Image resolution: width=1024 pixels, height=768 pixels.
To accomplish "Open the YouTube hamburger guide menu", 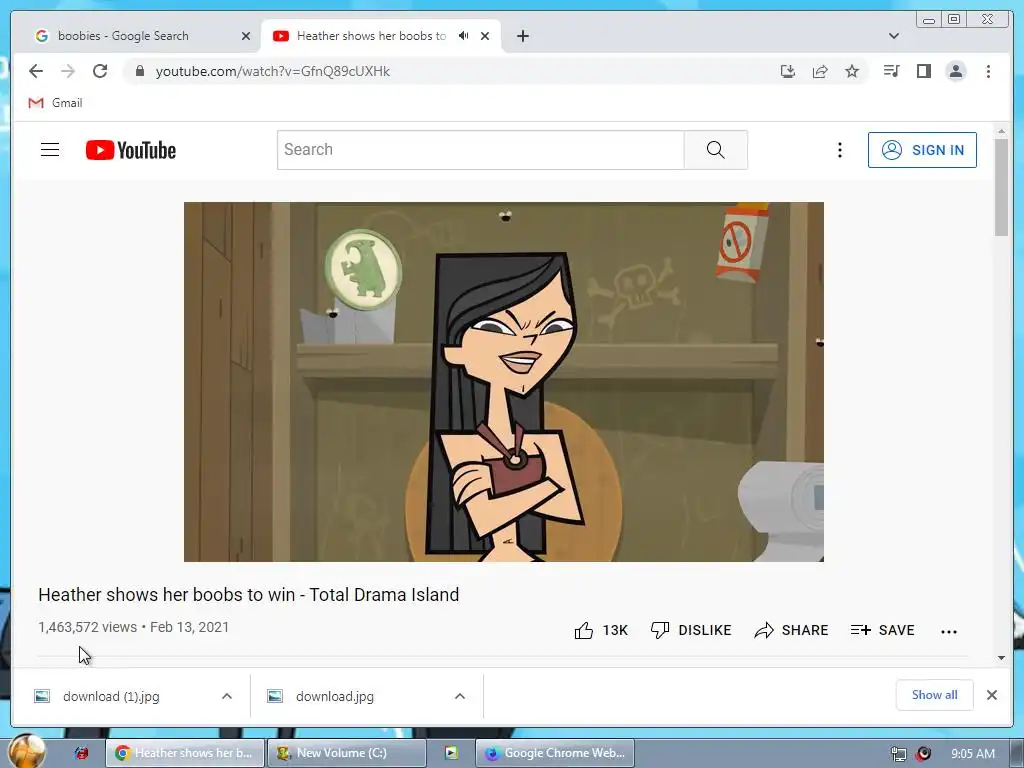I will pos(50,150).
